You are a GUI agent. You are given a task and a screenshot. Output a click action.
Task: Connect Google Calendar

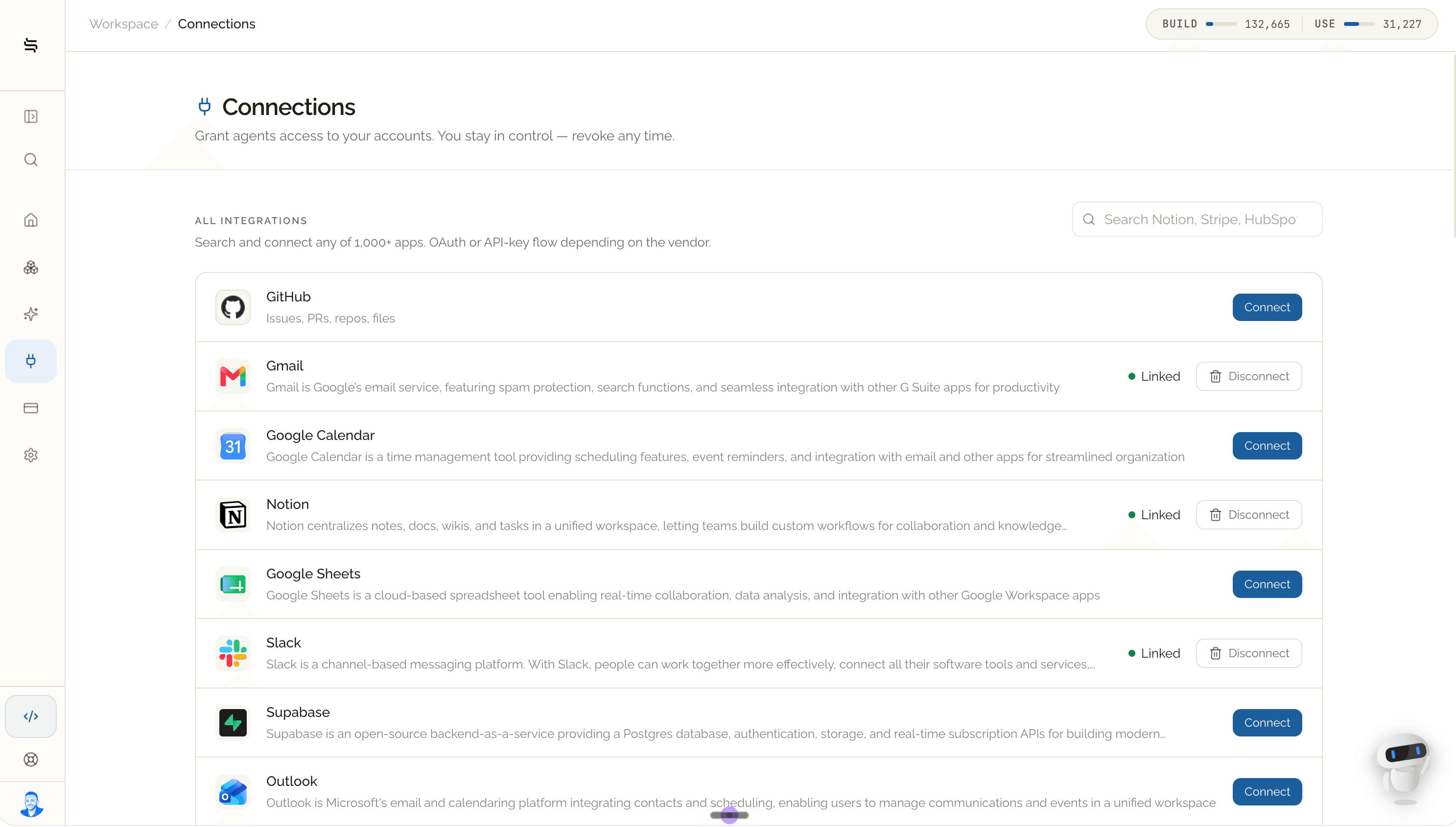pos(1267,446)
